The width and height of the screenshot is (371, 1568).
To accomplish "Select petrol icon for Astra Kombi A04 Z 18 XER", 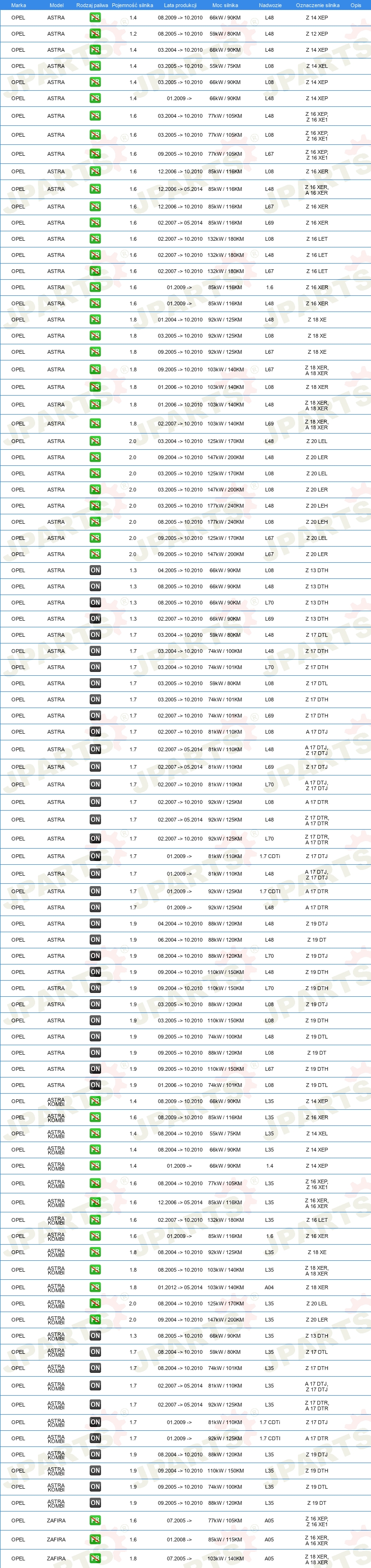I will click(x=95, y=1287).
